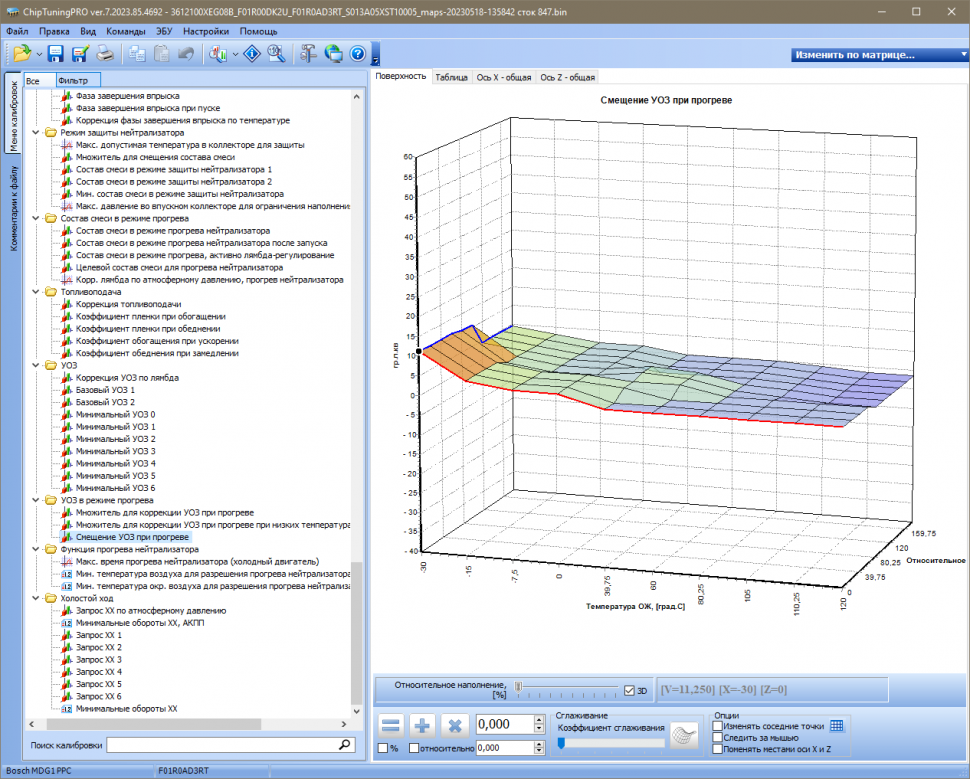The width and height of the screenshot is (970, 779).
Task: Check 'Поменять местами оси X и Z'
Action: coord(717,749)
